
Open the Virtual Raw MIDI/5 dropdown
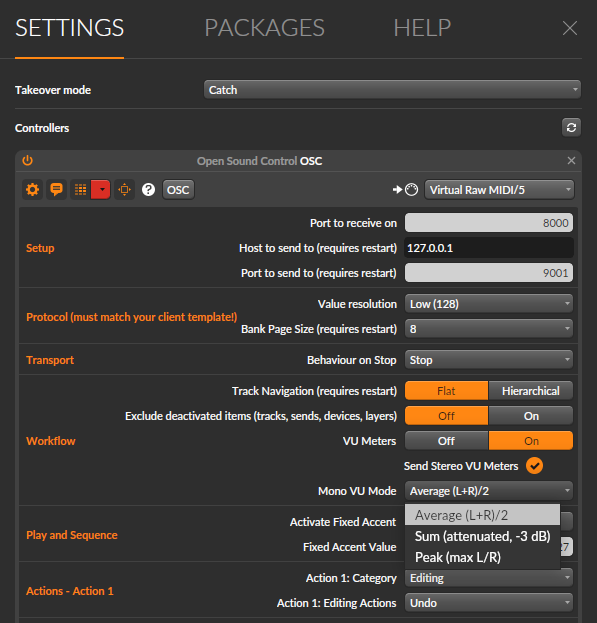tap(499, 190)
